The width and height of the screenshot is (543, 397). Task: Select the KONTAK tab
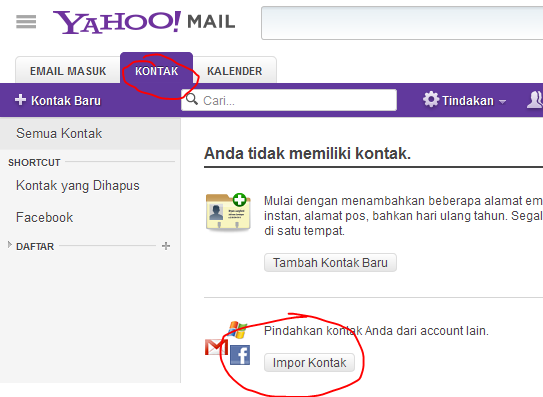pos(157,68)
